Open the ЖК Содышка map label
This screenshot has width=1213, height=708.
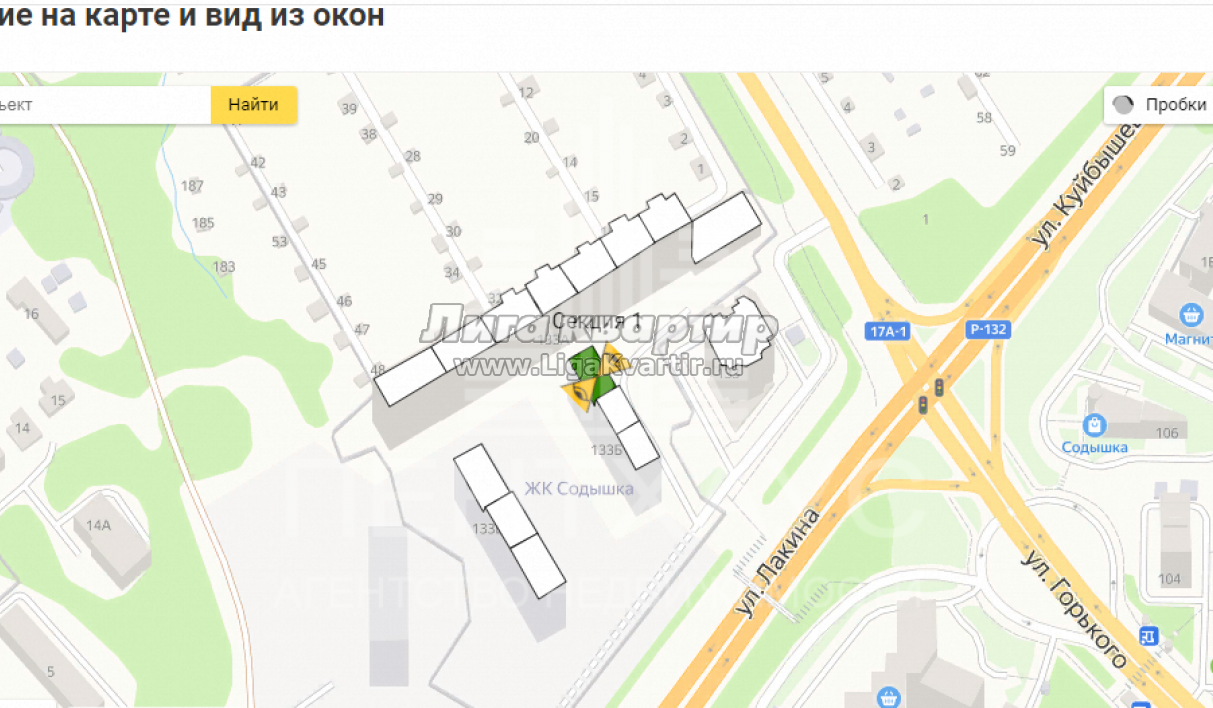coord(579,489)
